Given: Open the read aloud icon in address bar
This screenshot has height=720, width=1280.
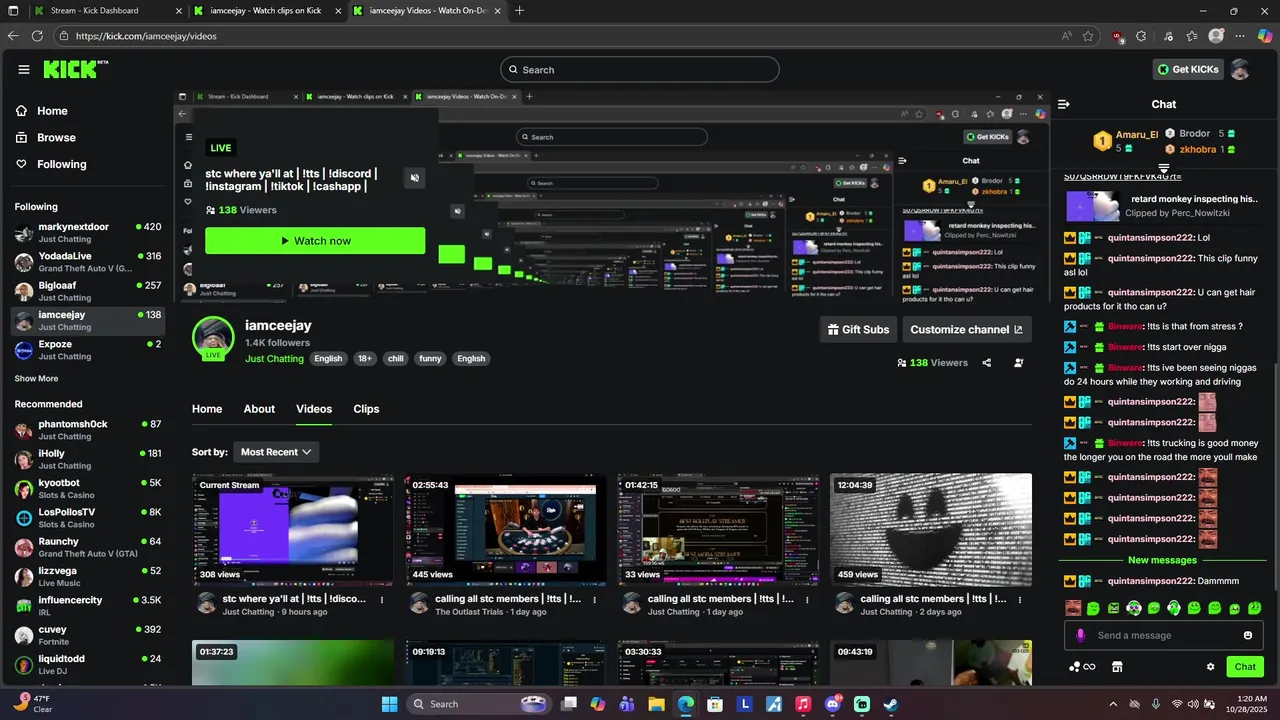Looking at the screenshot, I should [1066, 36].
